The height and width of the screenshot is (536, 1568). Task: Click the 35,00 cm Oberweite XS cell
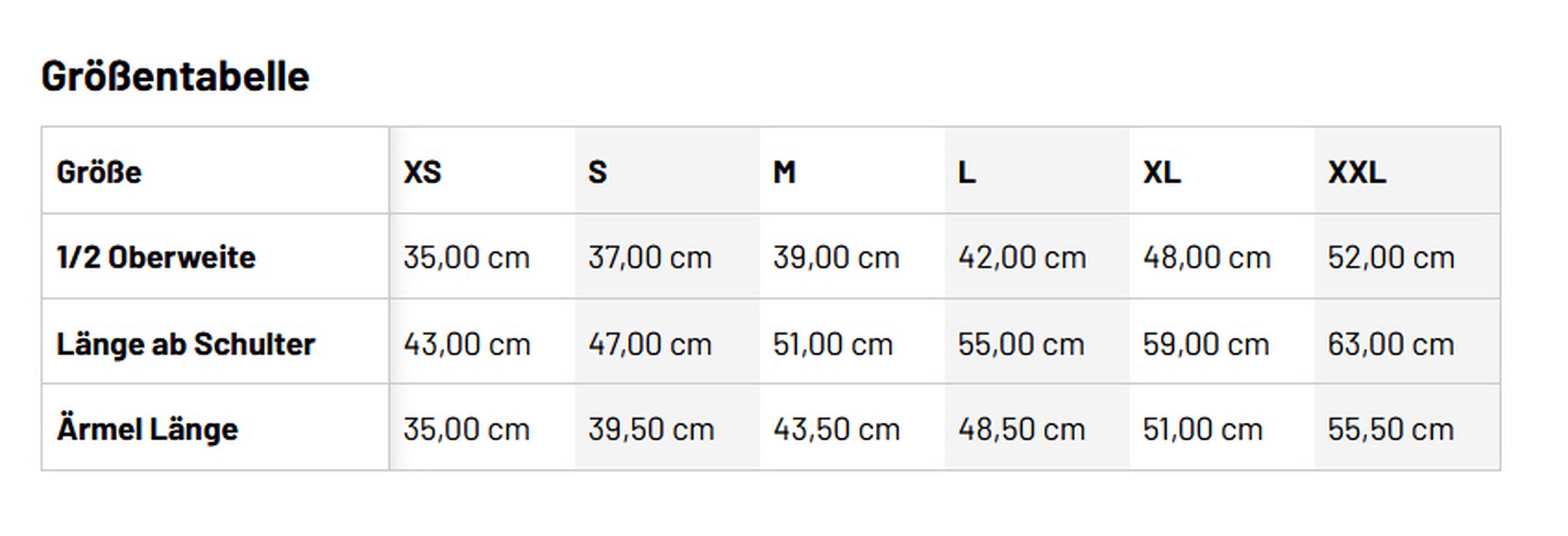pyautogui.click(x=466, y=257)
